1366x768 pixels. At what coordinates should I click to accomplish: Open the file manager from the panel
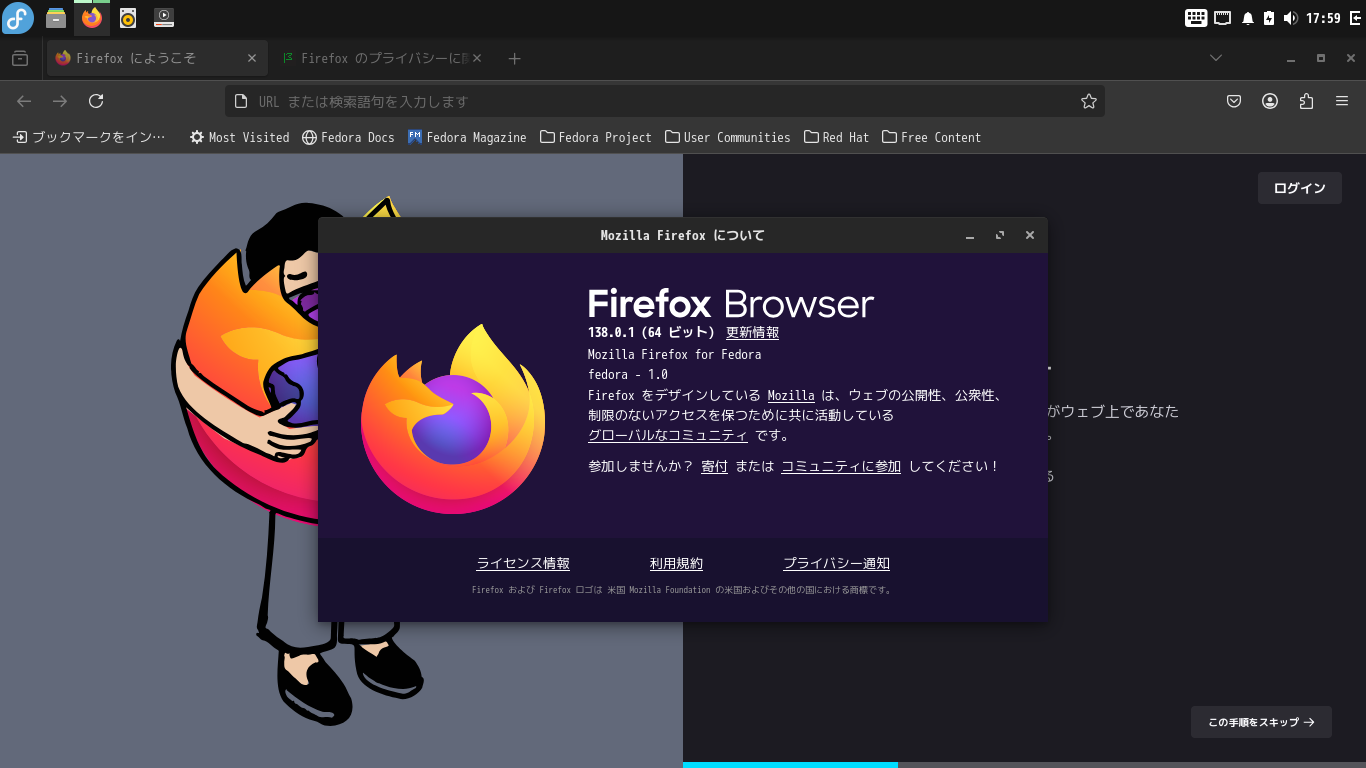(56, 18)
